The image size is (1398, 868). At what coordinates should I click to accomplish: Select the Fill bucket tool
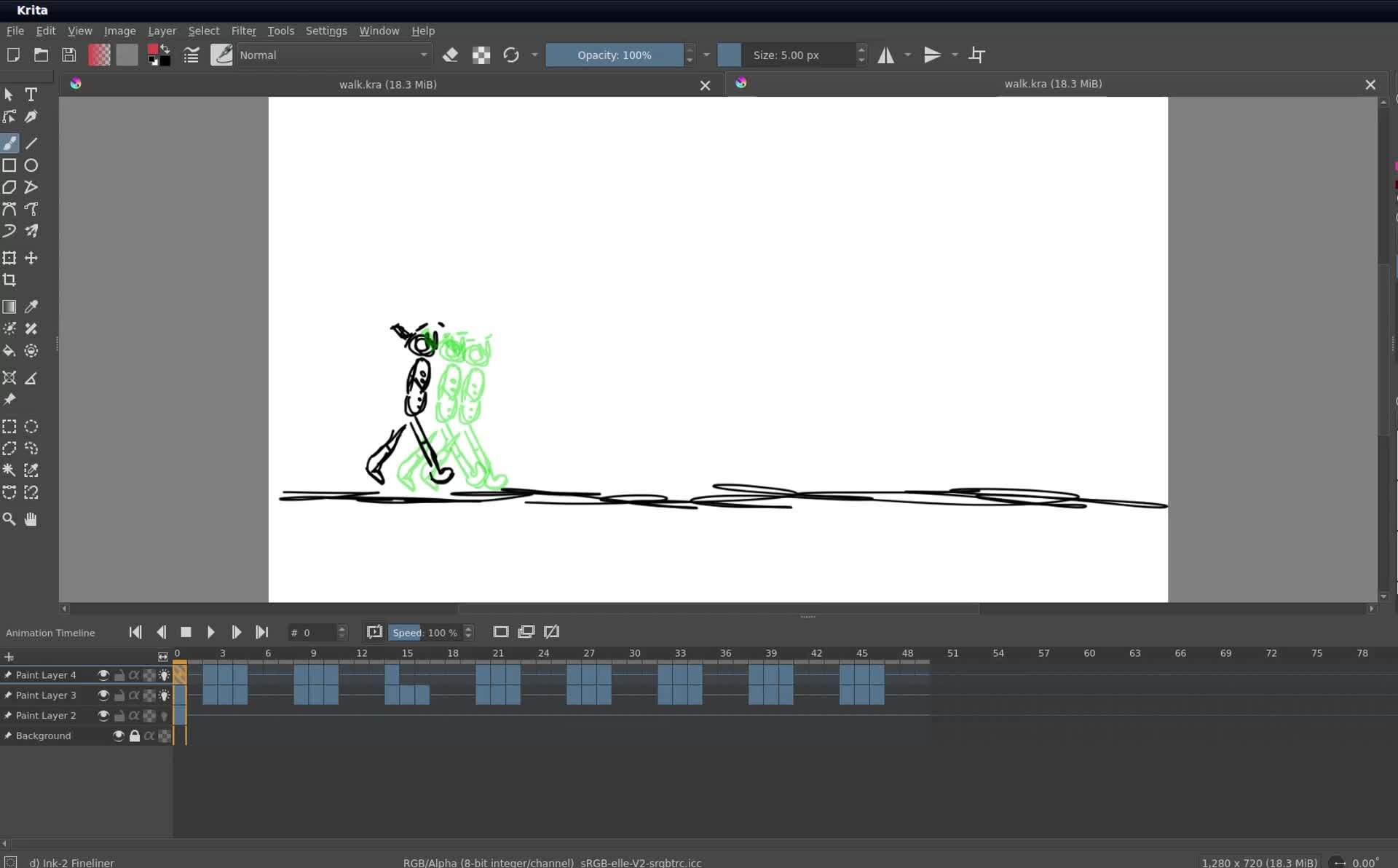9,351
